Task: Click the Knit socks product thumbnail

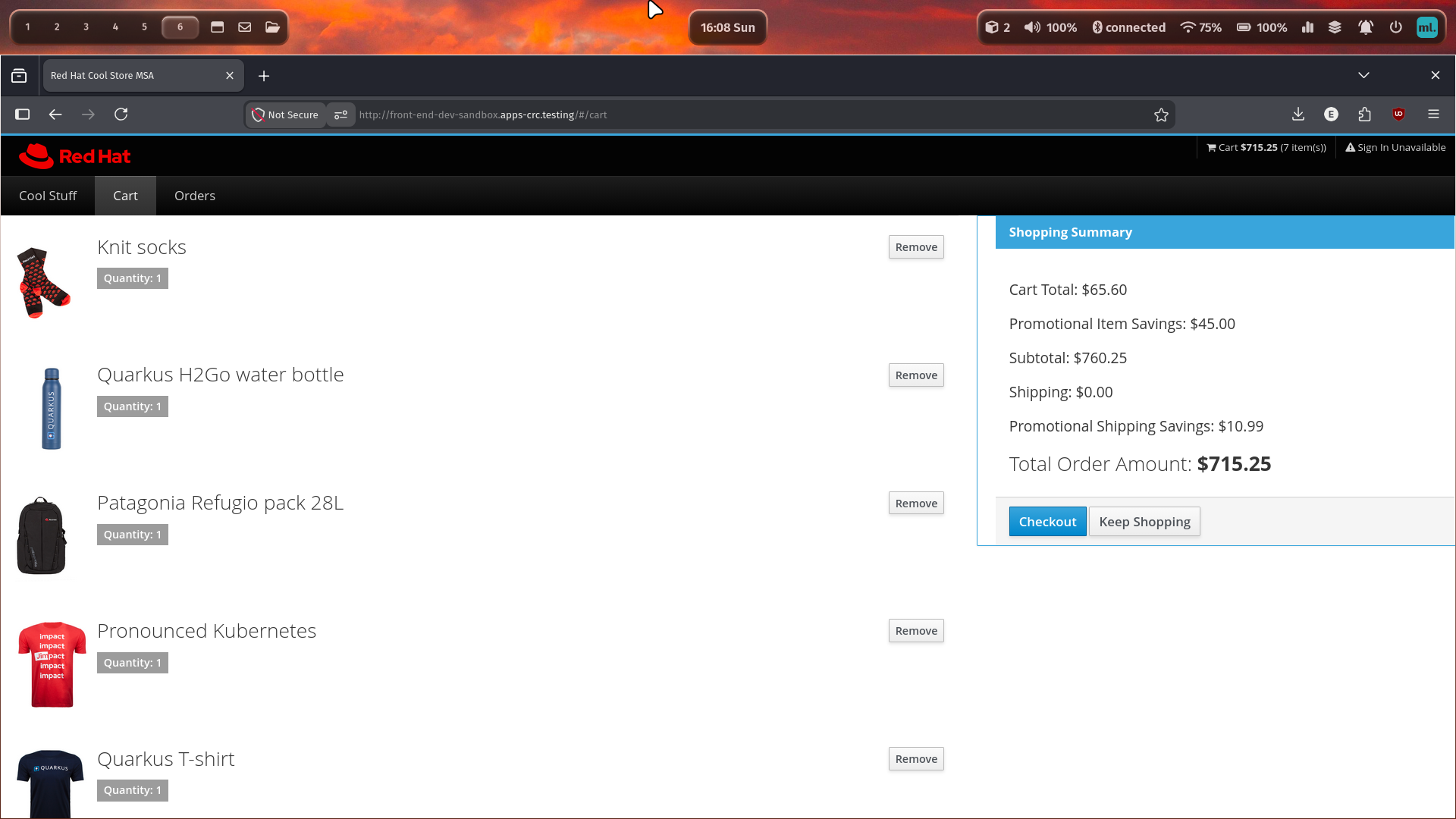Action: tap(43, 282)
